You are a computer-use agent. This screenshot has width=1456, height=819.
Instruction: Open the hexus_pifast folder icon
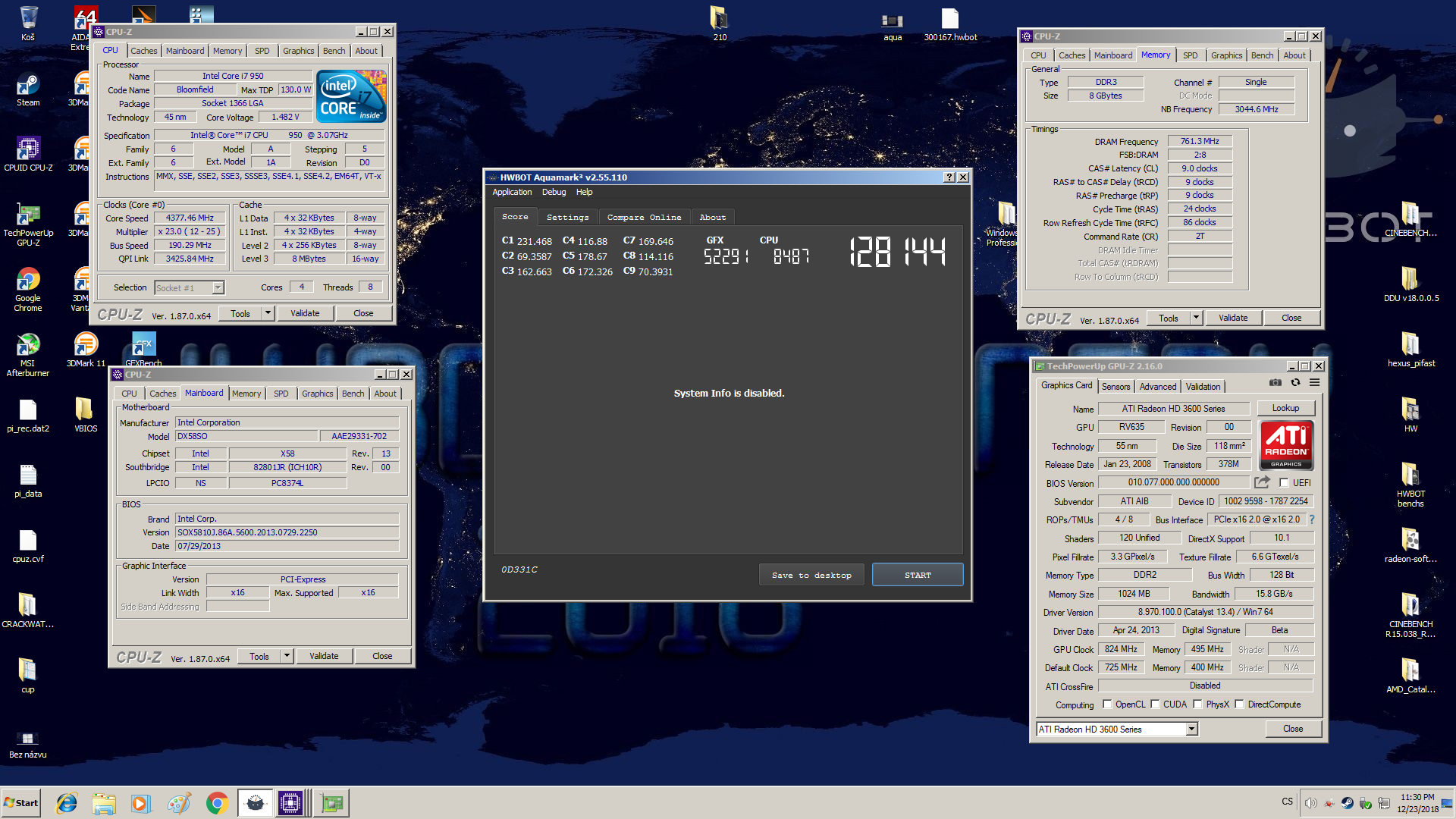(x=1410, y=350)
